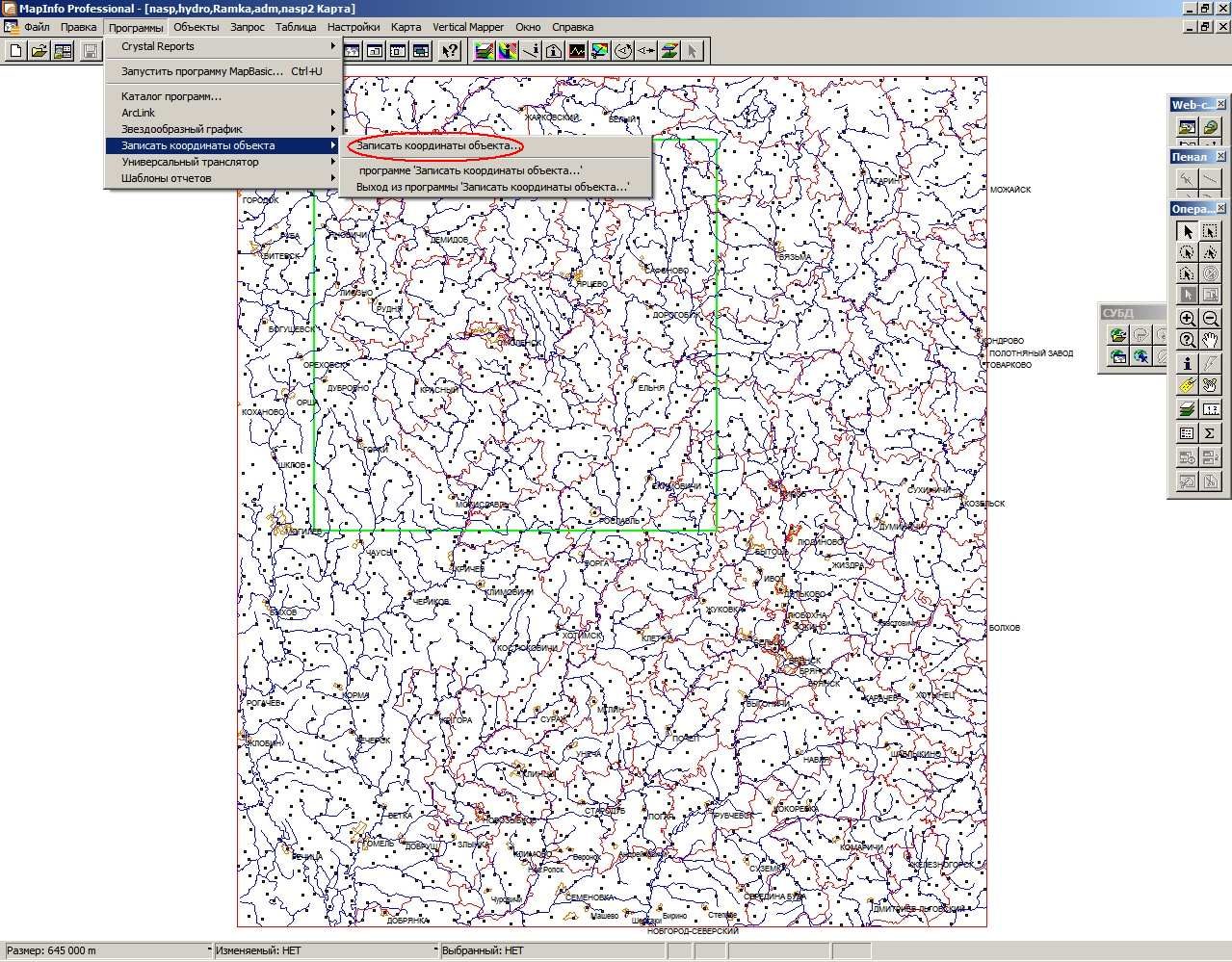
Task: Activate the Zoom-in magnifier tool
Action: pyautogui.click(x=1187, y=319)
